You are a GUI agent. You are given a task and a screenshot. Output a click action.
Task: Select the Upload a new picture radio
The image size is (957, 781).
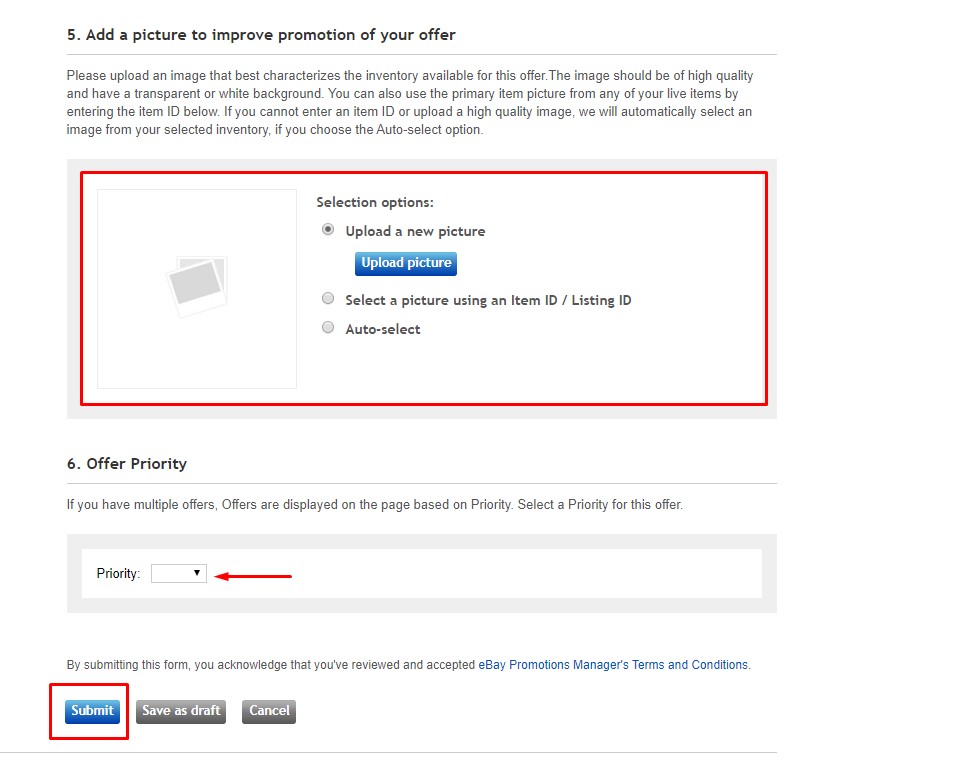[x=328, y=230]
